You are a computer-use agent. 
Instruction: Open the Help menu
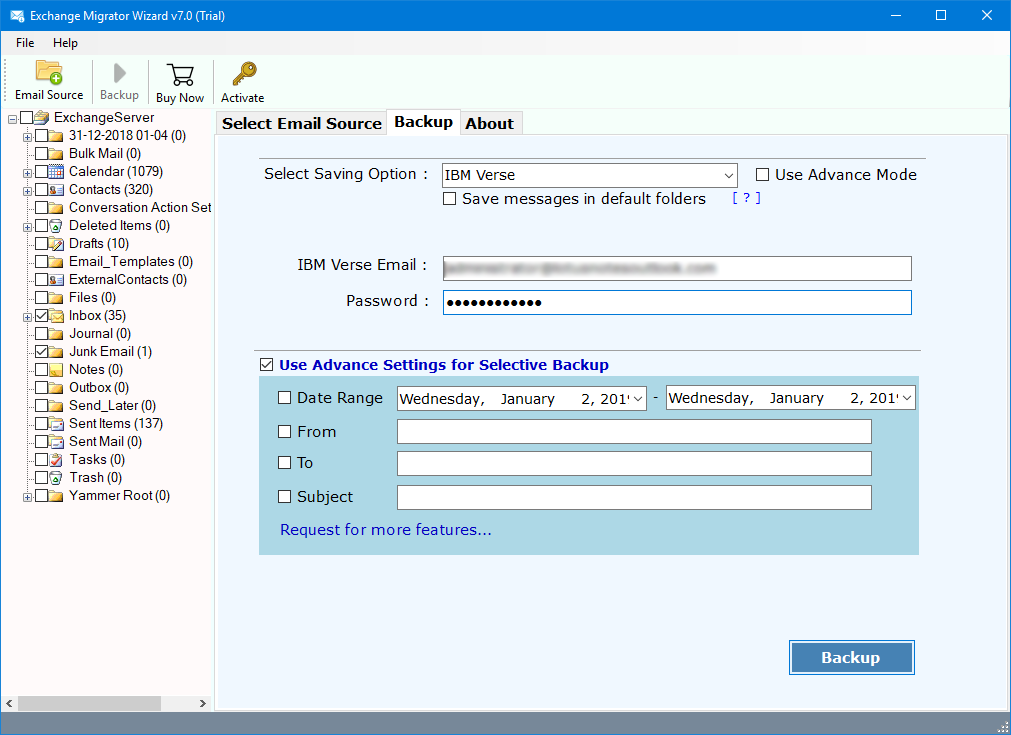click(65, 43)
